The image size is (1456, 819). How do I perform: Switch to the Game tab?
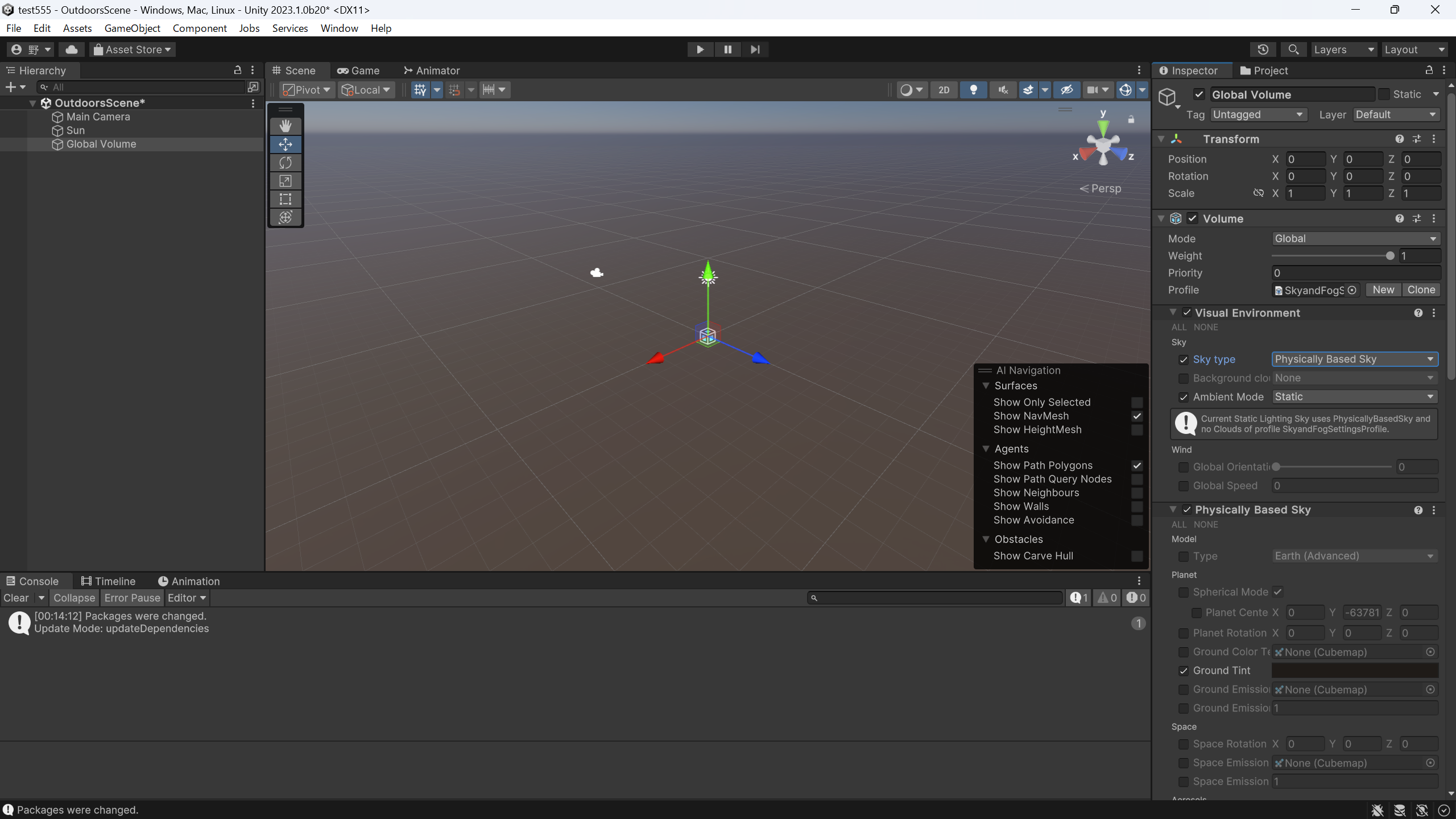359,70
